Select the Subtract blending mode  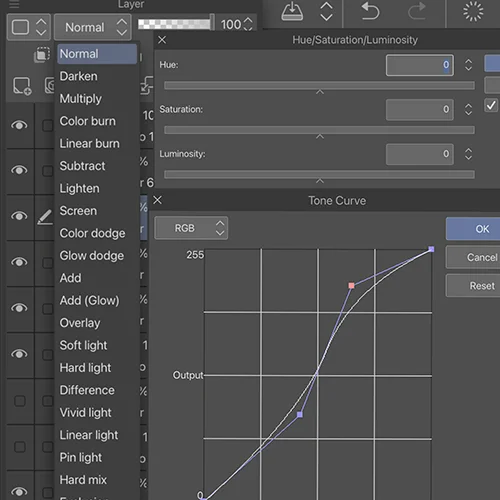tap(97, 166)
